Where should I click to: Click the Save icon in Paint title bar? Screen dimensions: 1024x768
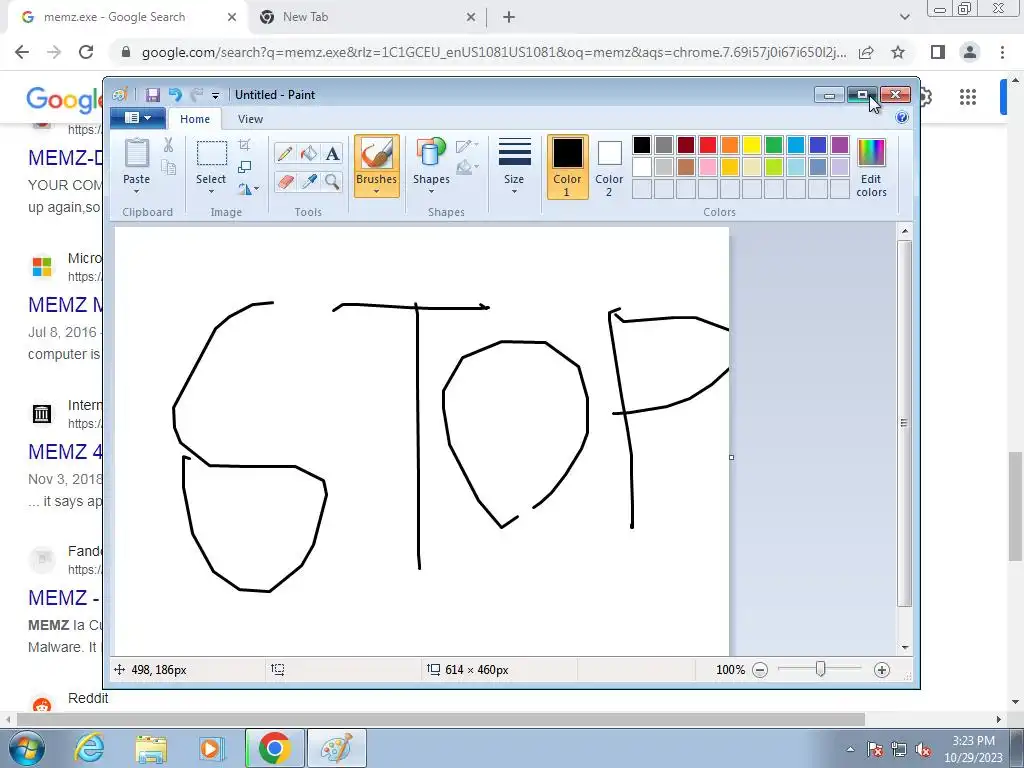152,95
